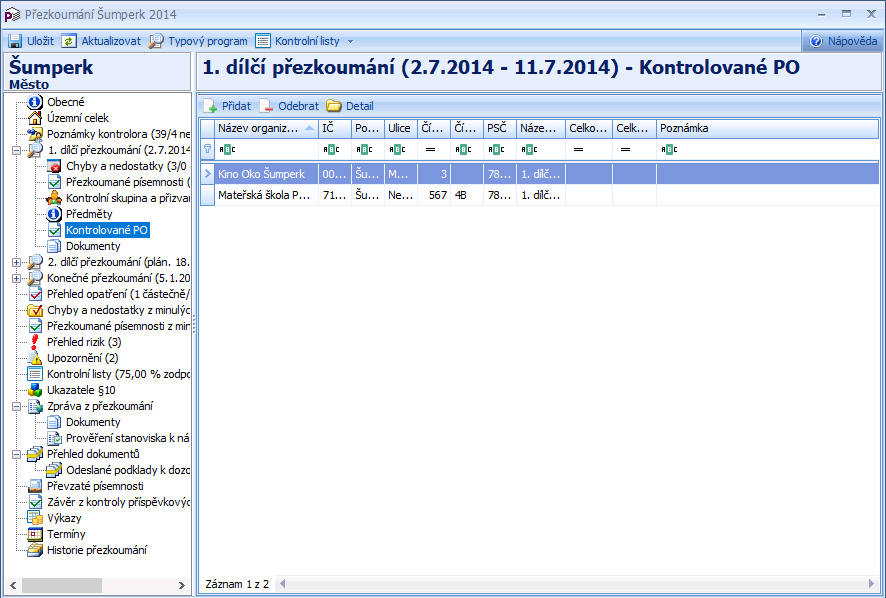Select the Územní celek house icon
Image resolution: width=886 pixels, height=598 pixels.
point(35,118)
